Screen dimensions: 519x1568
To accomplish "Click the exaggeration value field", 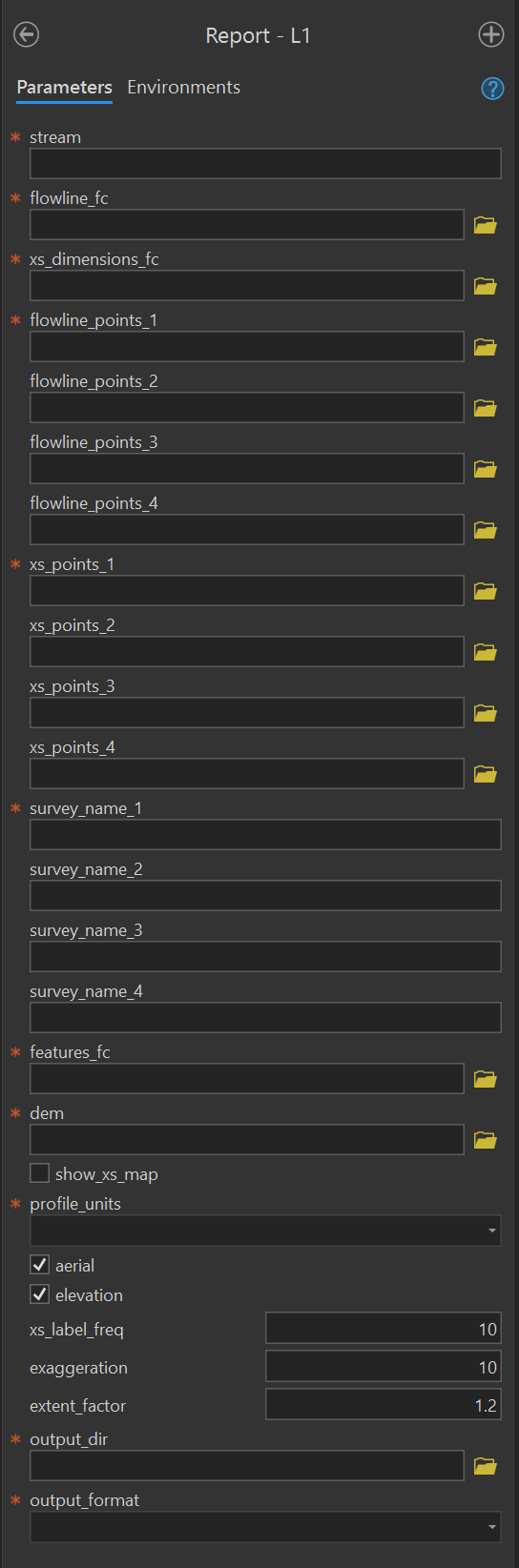I will coord(384,1367).
